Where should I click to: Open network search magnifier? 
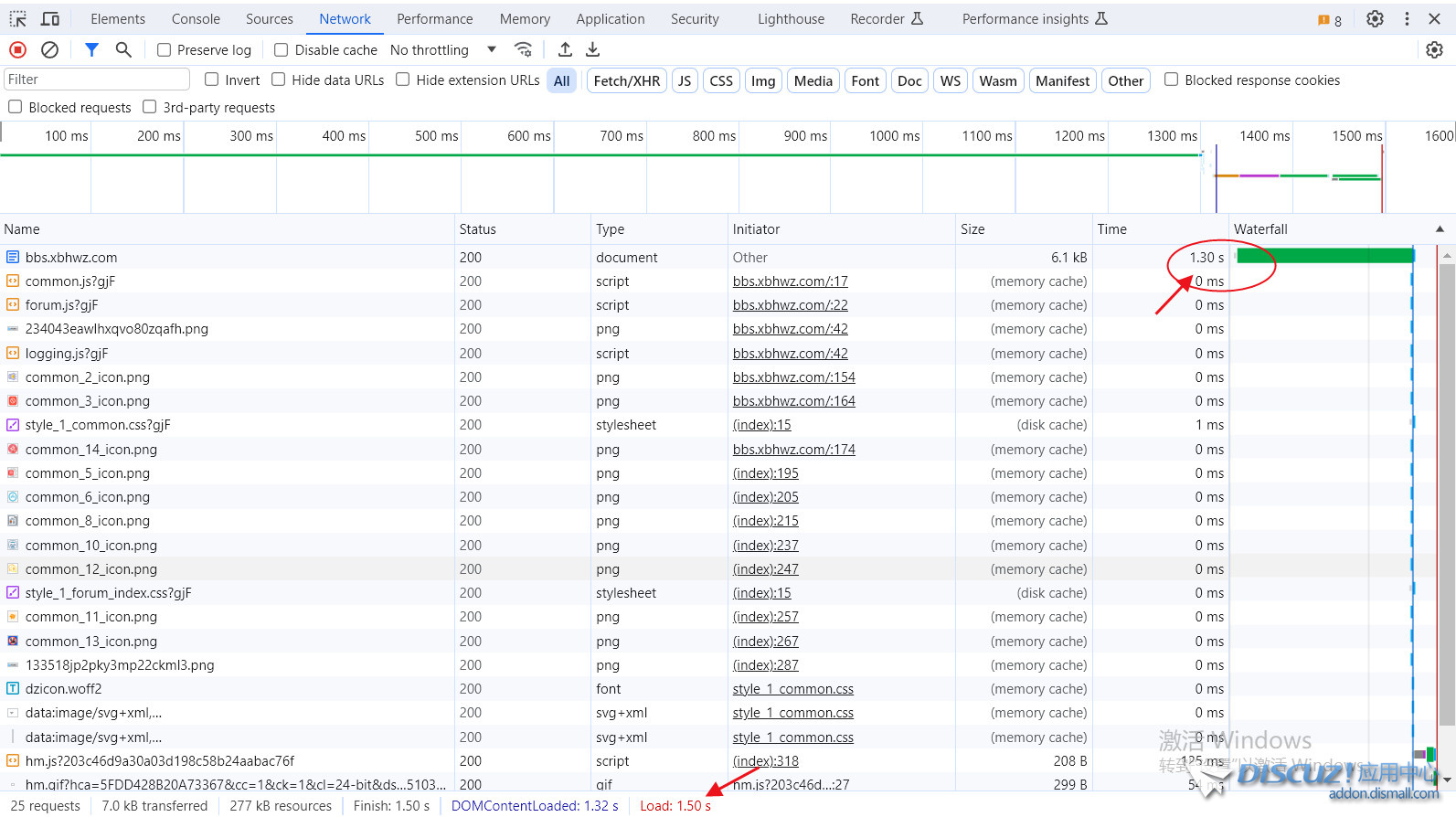[x=123, y=49]
